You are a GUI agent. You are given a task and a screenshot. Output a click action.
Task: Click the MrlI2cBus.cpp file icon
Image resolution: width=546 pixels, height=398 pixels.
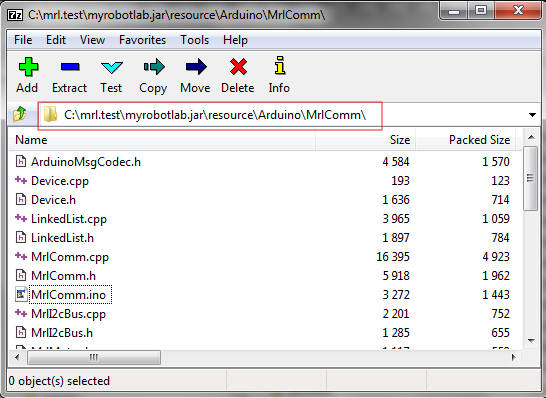(21, 313)
